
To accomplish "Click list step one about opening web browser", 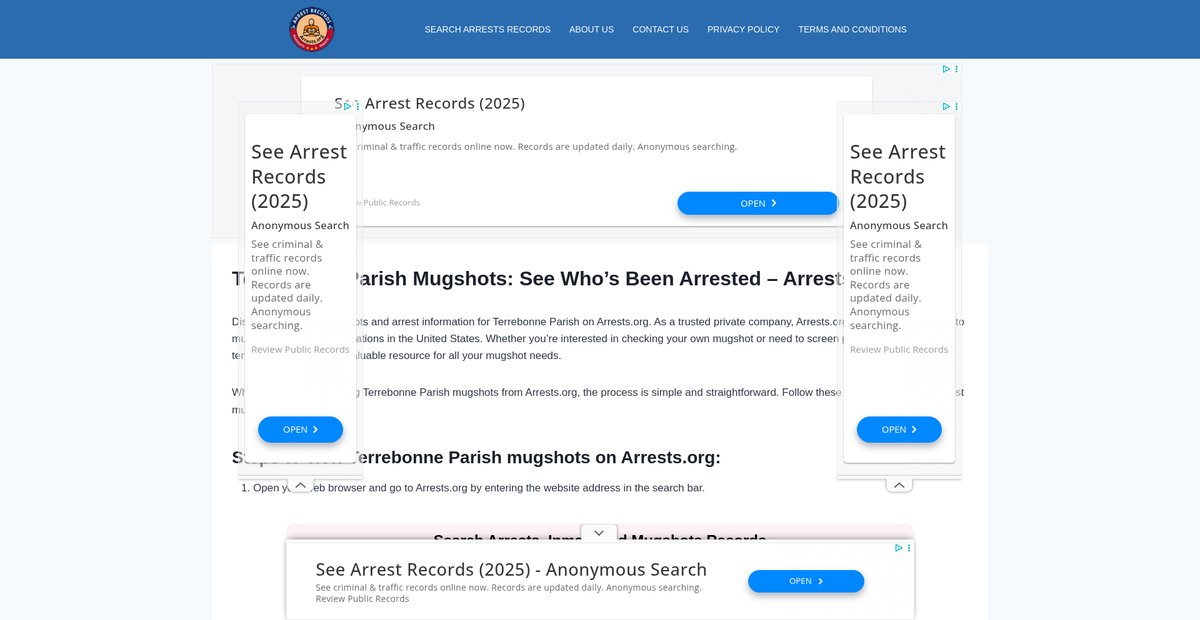I will tap(479, 488).
